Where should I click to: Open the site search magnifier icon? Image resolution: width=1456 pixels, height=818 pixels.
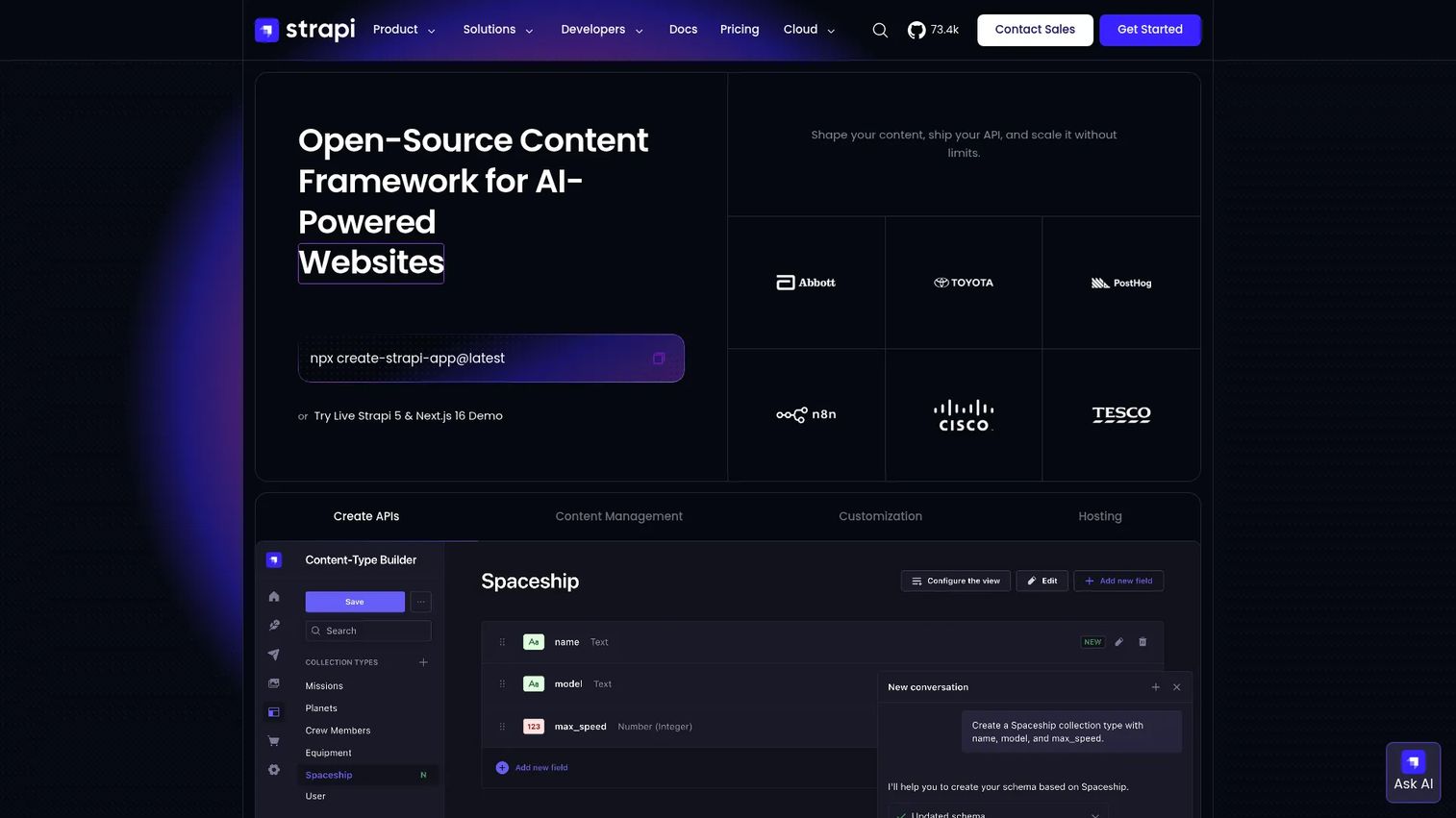point(880,30)
